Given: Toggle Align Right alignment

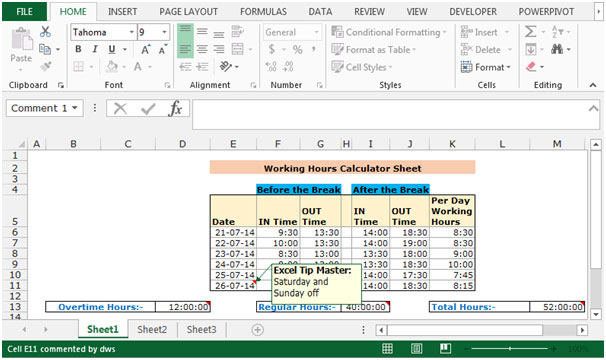Looking at the screenshot, I should point(219,49).
